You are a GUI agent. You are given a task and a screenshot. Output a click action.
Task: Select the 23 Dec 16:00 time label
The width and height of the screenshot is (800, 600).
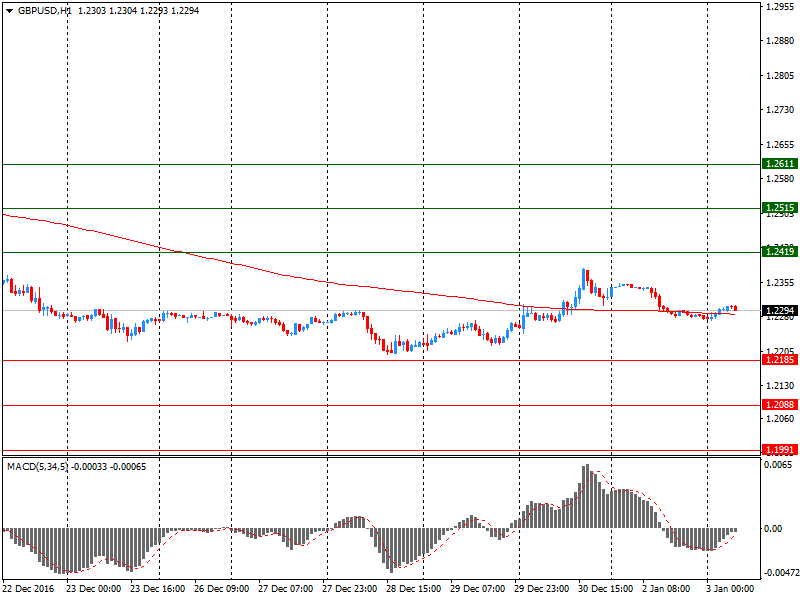(x=158, y=589)
